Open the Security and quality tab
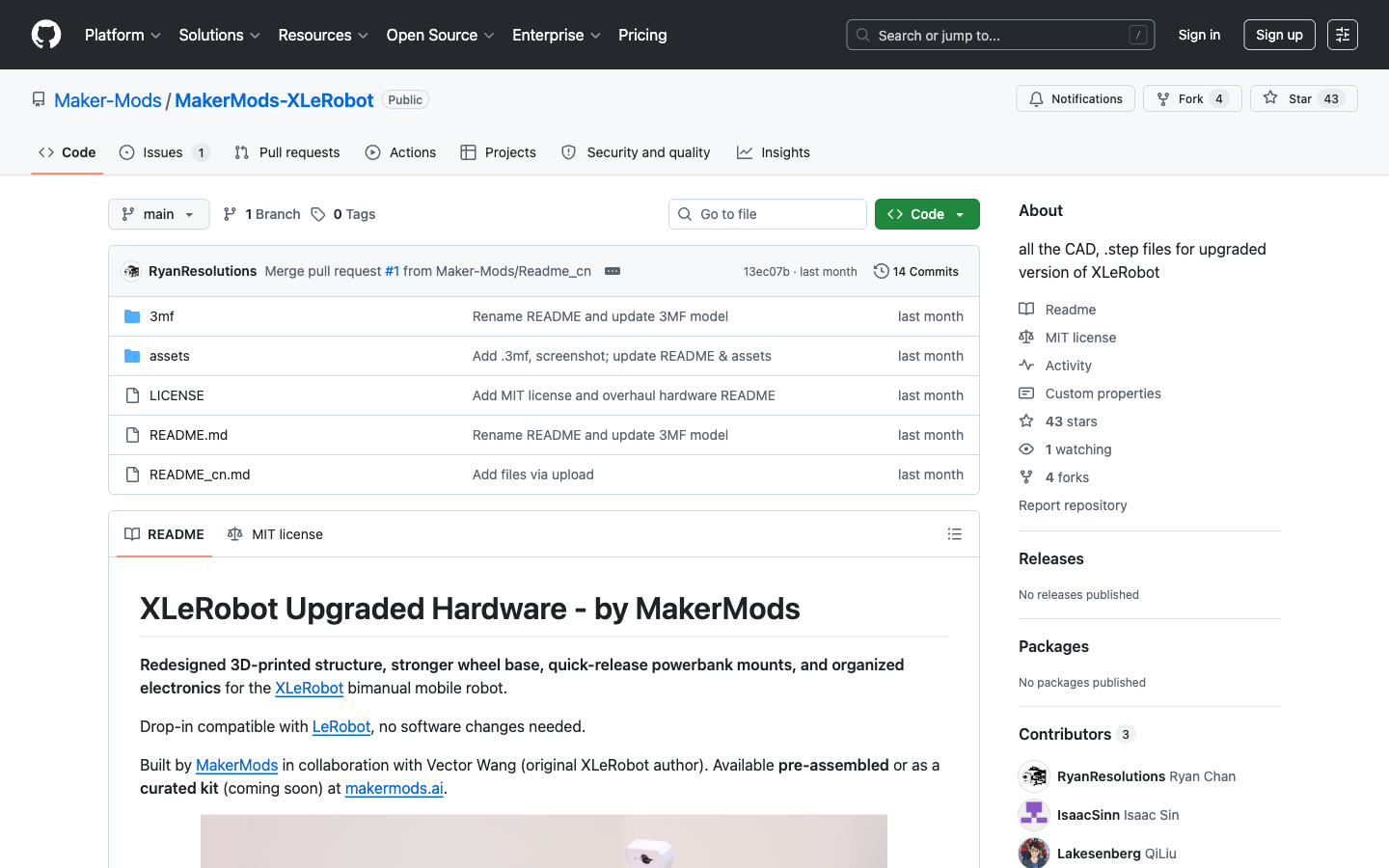Screen dimensions: 1389x868 (x=636, y=152)
